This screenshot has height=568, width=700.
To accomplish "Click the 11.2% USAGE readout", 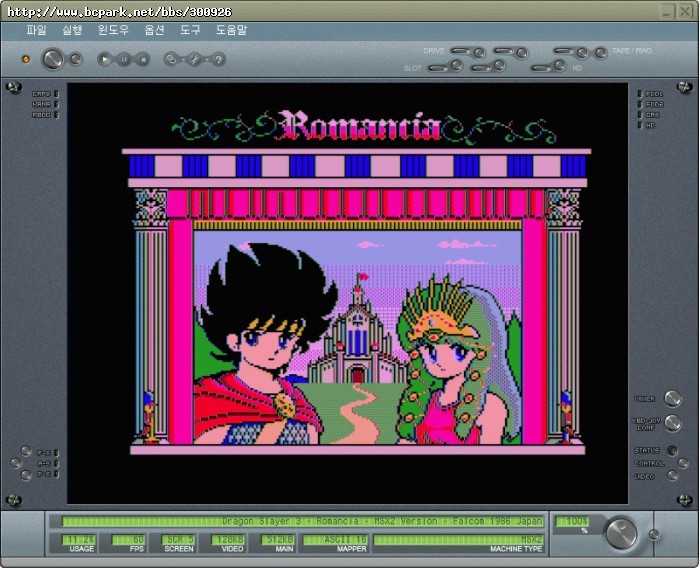I will tap(79, 539).
